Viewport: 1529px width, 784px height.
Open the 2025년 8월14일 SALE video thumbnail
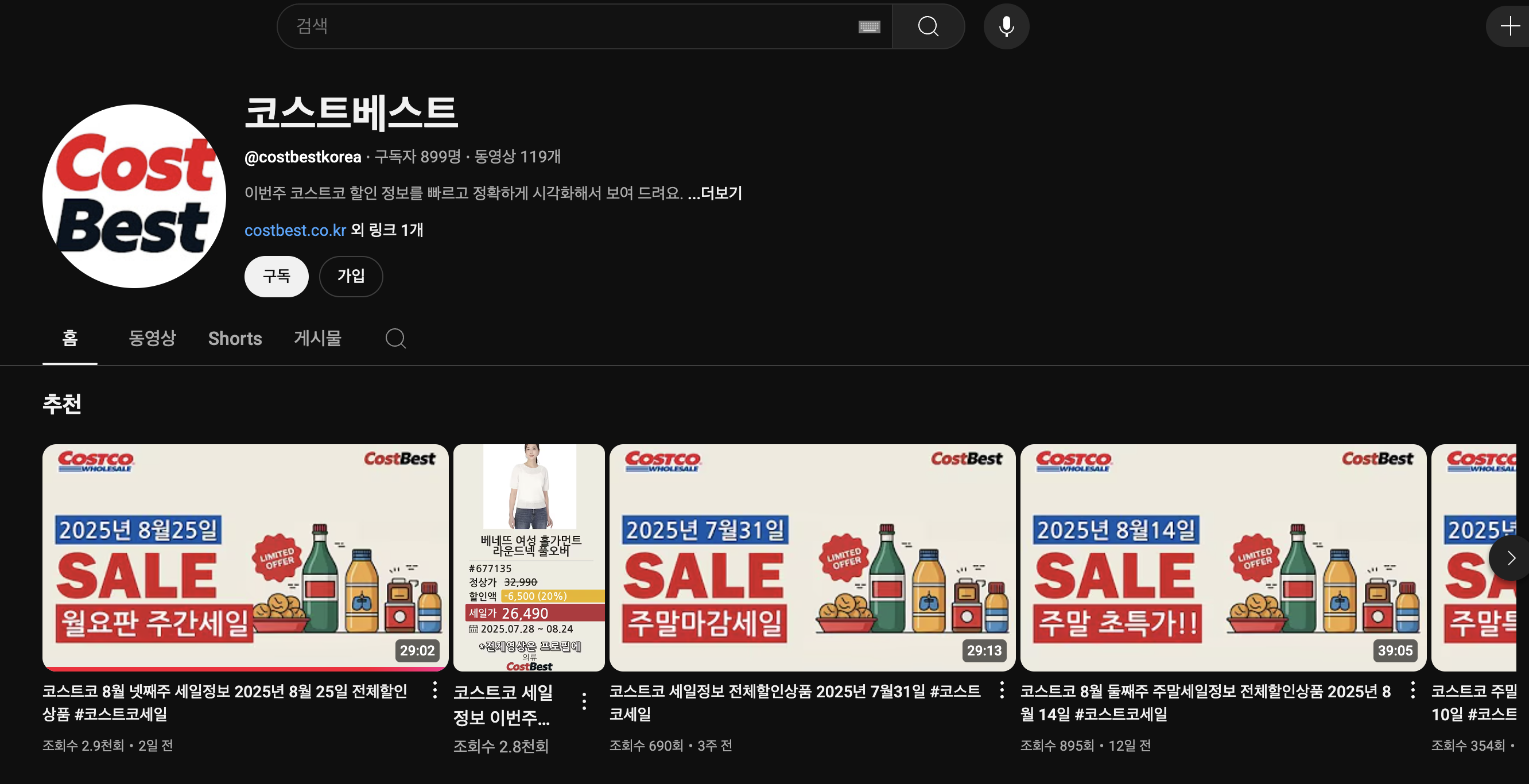coord(1223,558)
